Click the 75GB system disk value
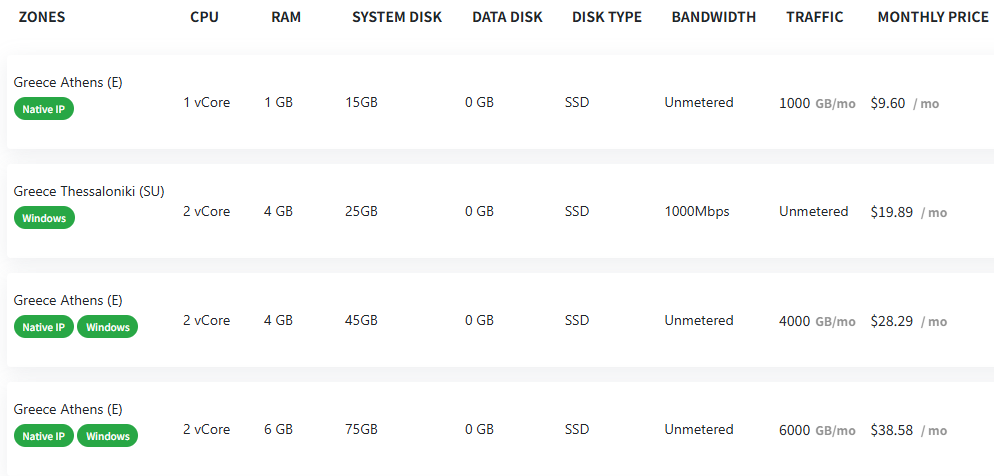This screenshot has height=476, width=994. point(361,430)
